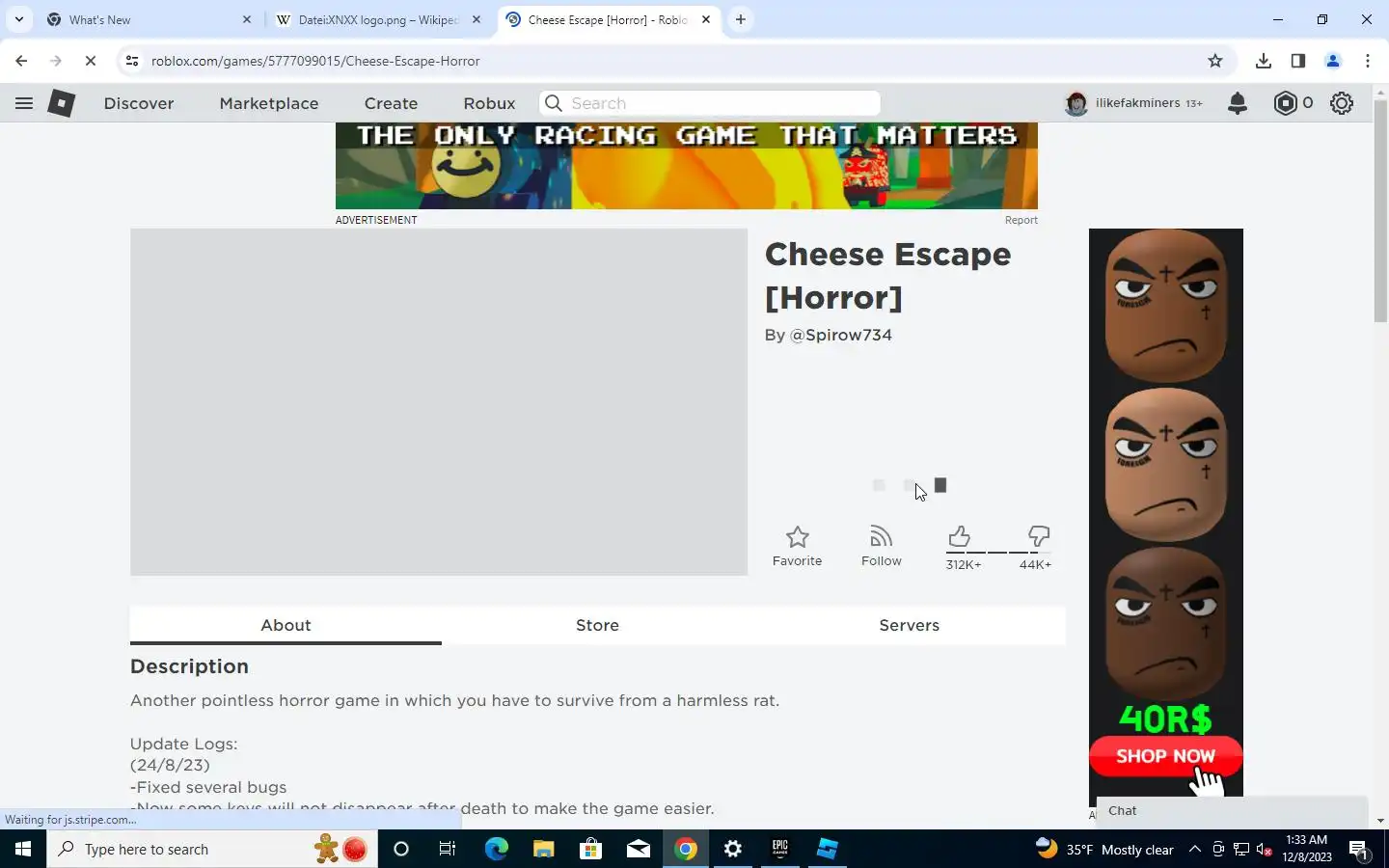Viewport: 1389px width, 868px height.
Task: Open the Roblox hamburger navigation menu
Action: [24, 103]
